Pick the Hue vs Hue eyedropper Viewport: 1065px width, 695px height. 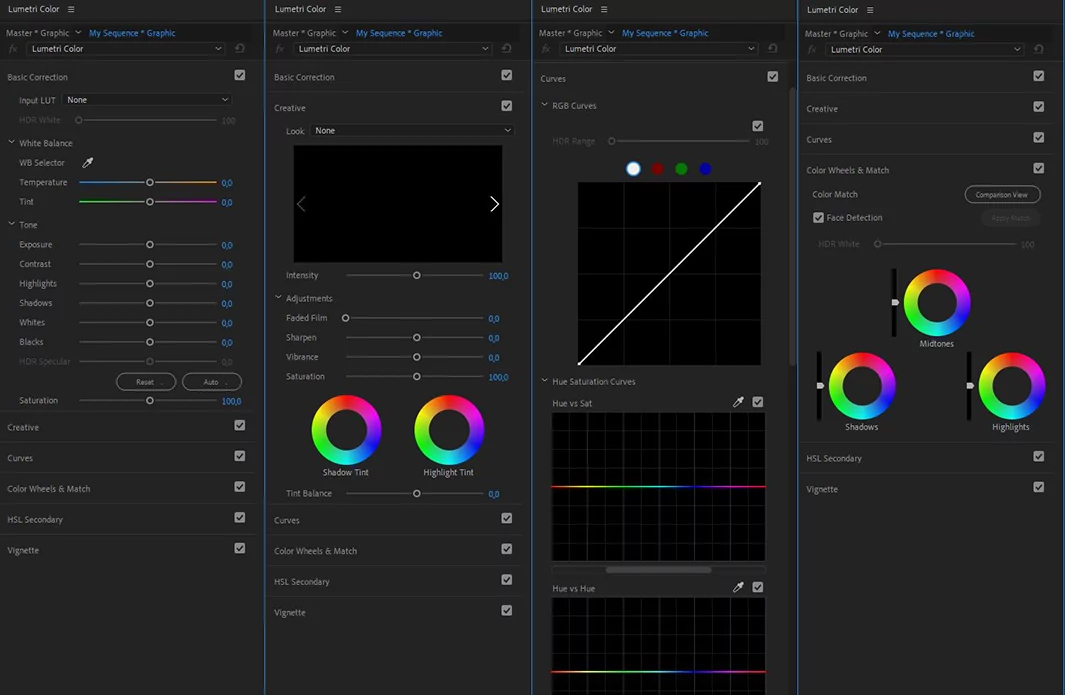pos(738,587)
